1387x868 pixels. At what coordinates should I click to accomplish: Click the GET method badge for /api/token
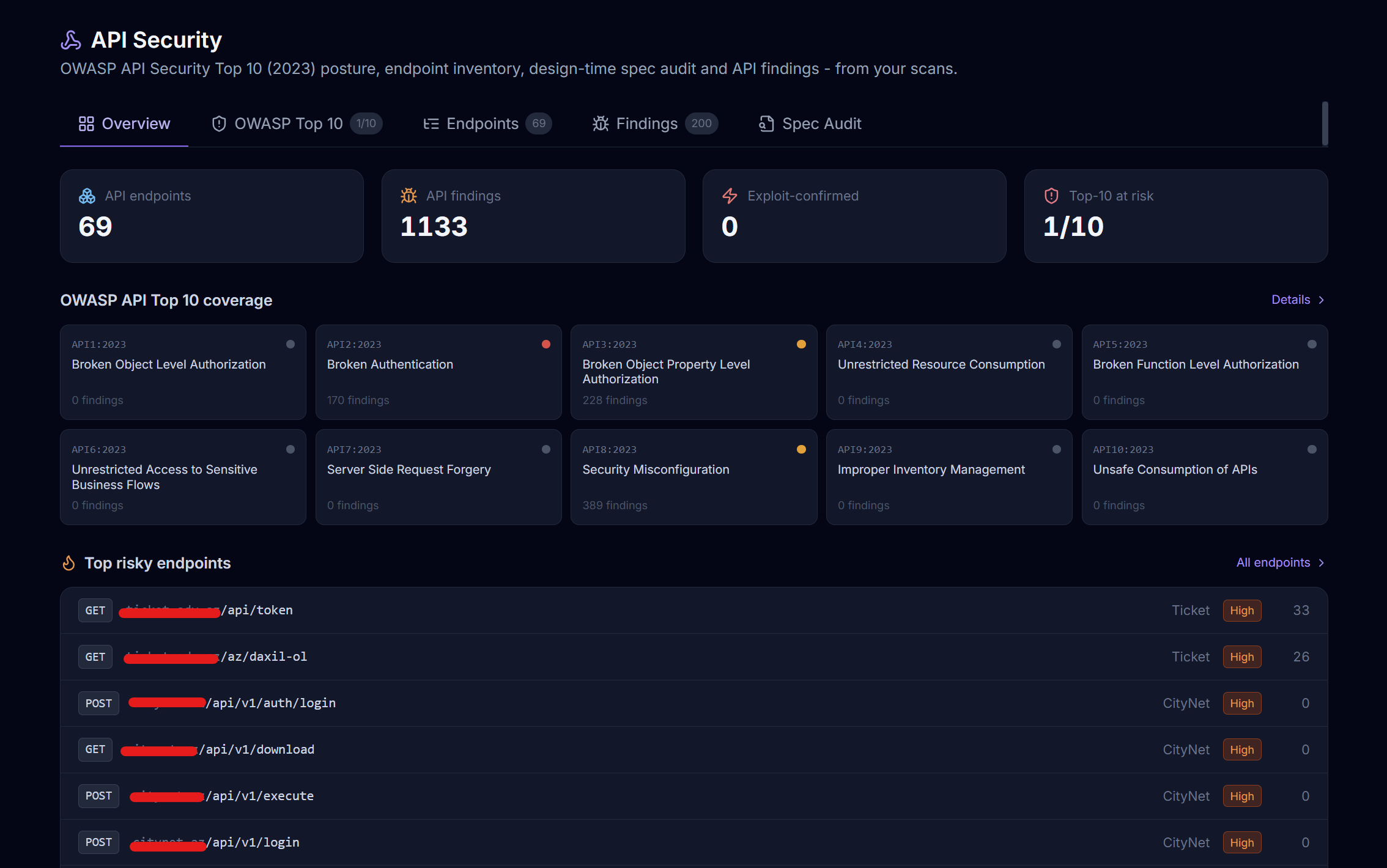point(95,611)
